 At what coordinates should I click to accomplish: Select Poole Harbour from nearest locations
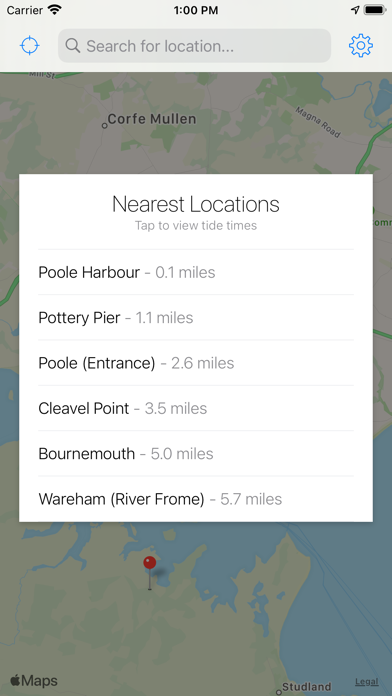click(196, 272)
